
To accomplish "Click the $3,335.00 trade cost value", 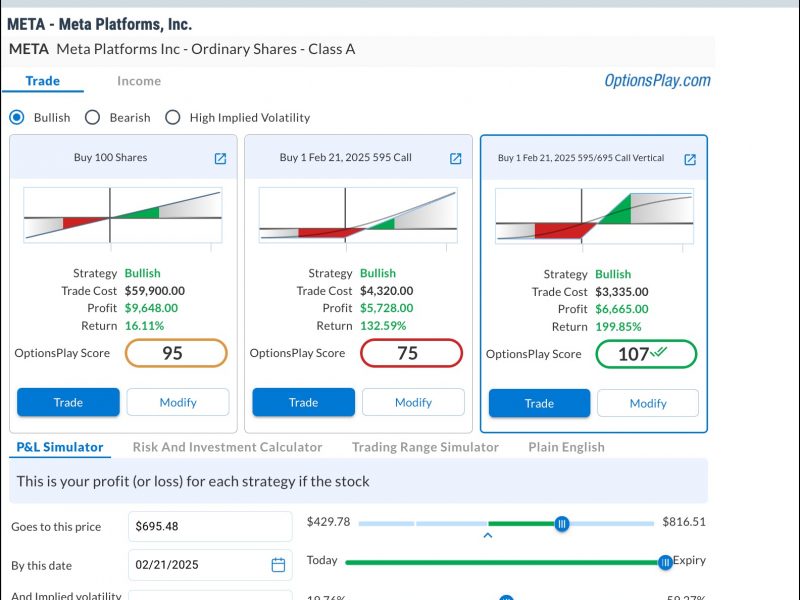I will (x=622, y=292).
